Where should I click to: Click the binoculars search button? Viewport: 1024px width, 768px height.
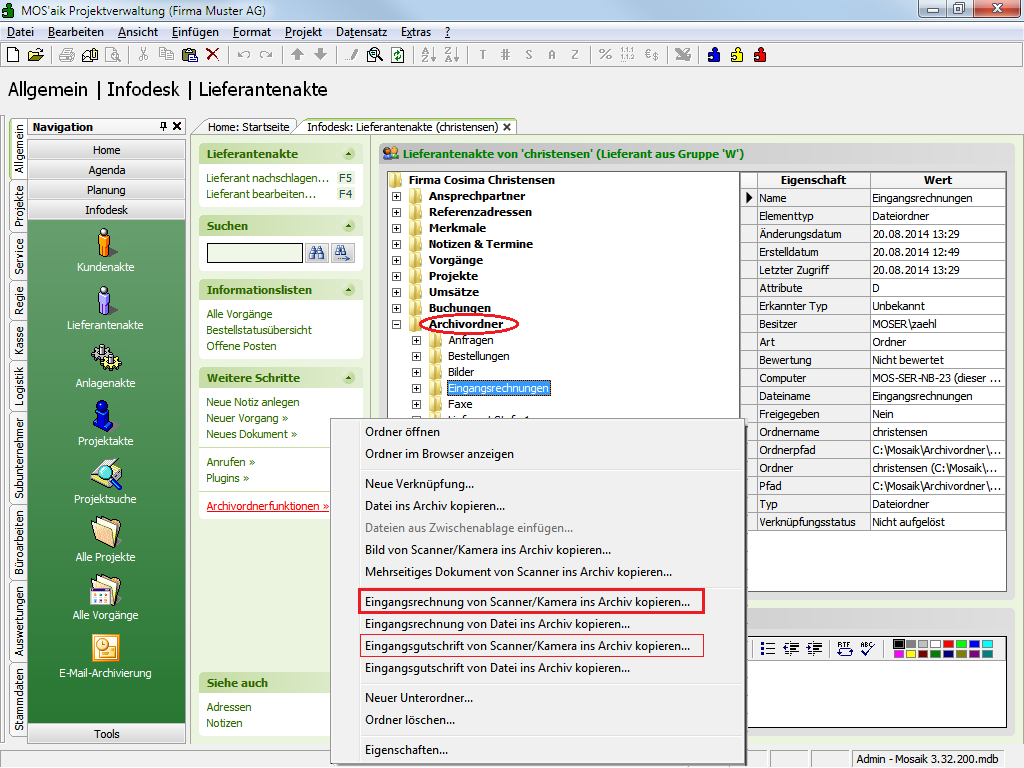point(318,253)
